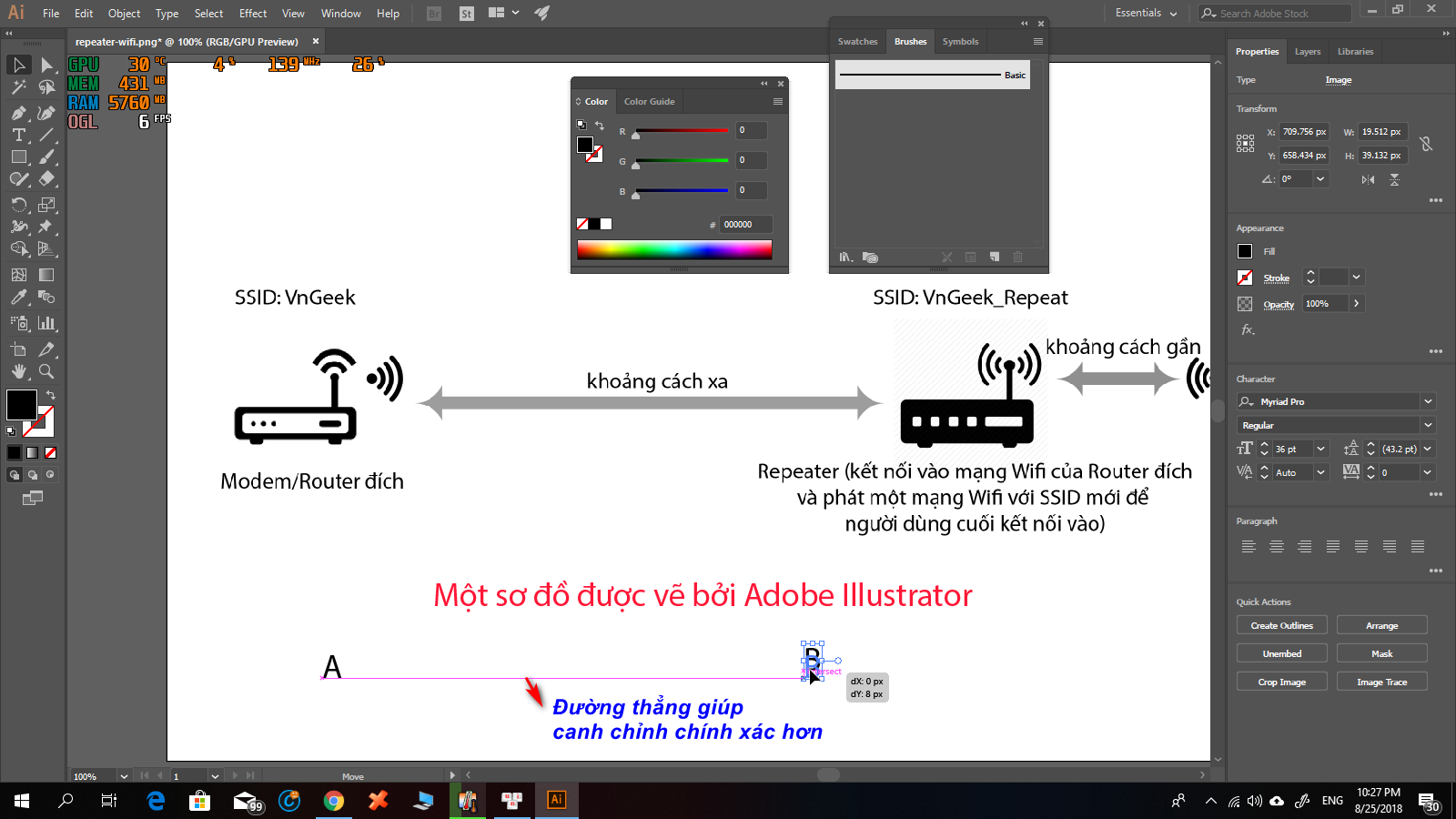Select the Rotate tool

(18, 205)
